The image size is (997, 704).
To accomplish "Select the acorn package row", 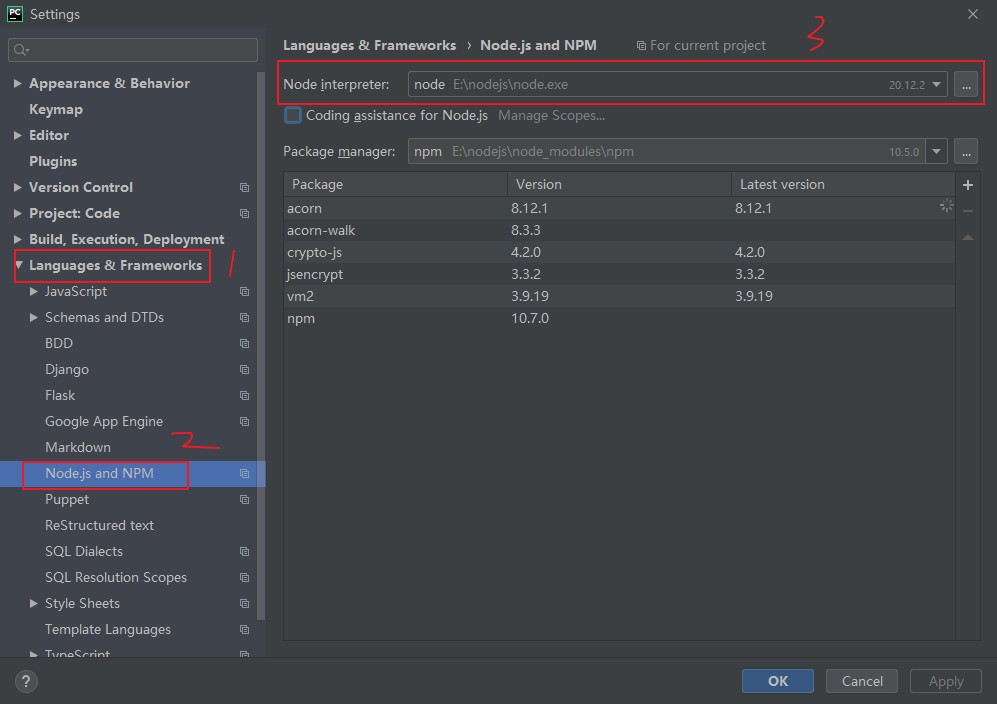I will [619, 209].
